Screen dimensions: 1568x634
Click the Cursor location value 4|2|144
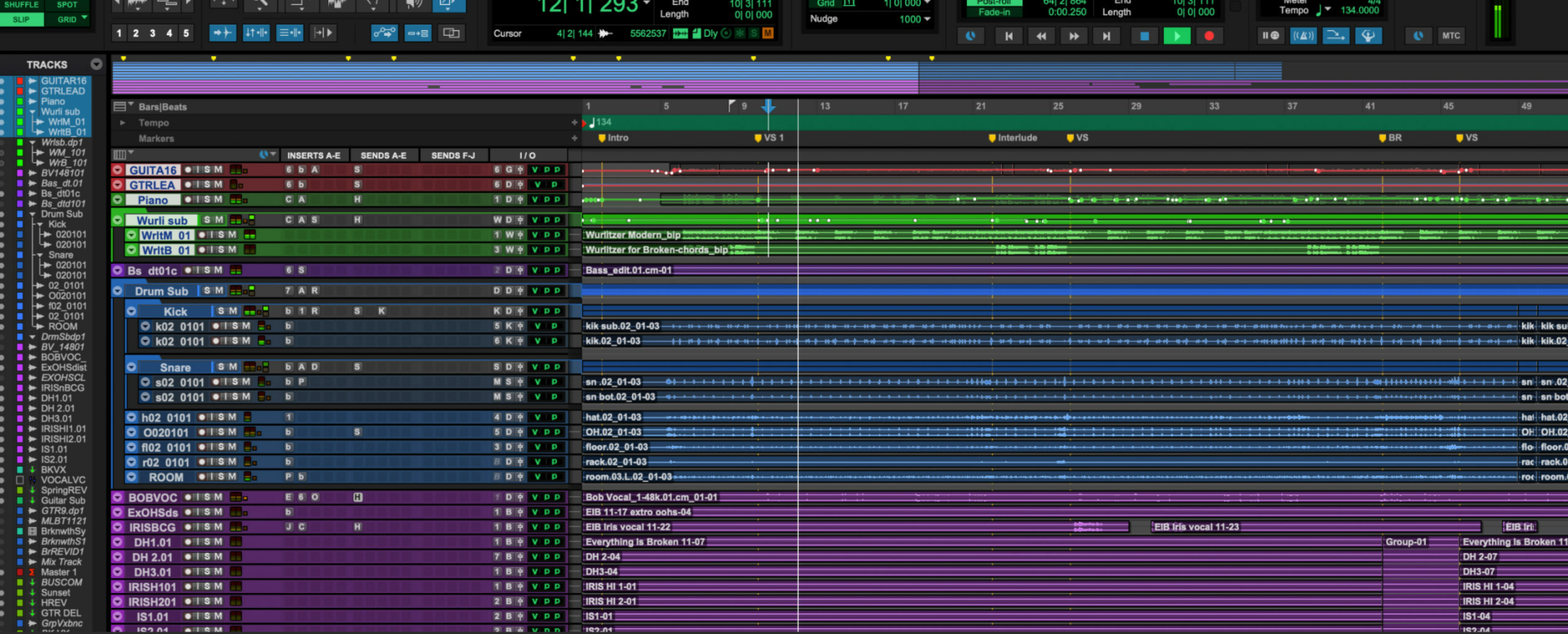tap(575, 33)
